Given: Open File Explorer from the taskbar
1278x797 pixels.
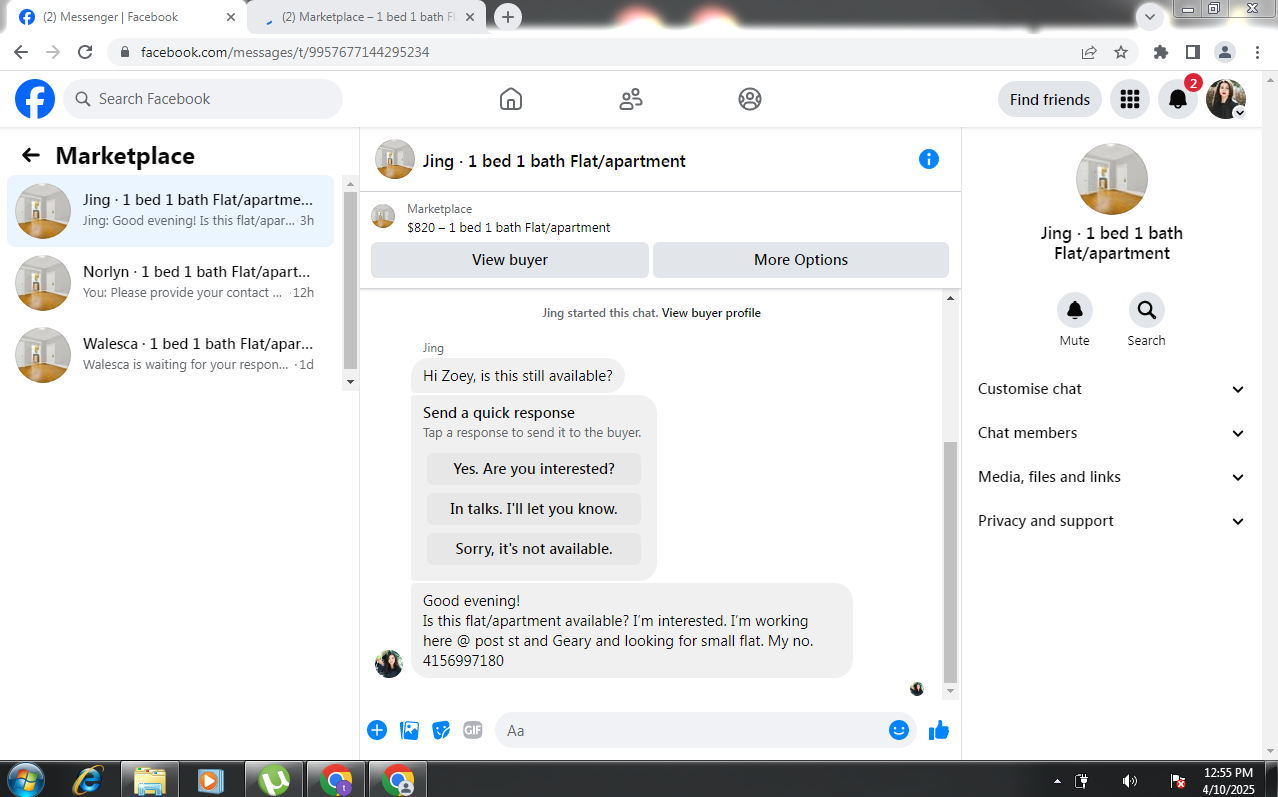Looking at the screenshot, I should [150, 780].
